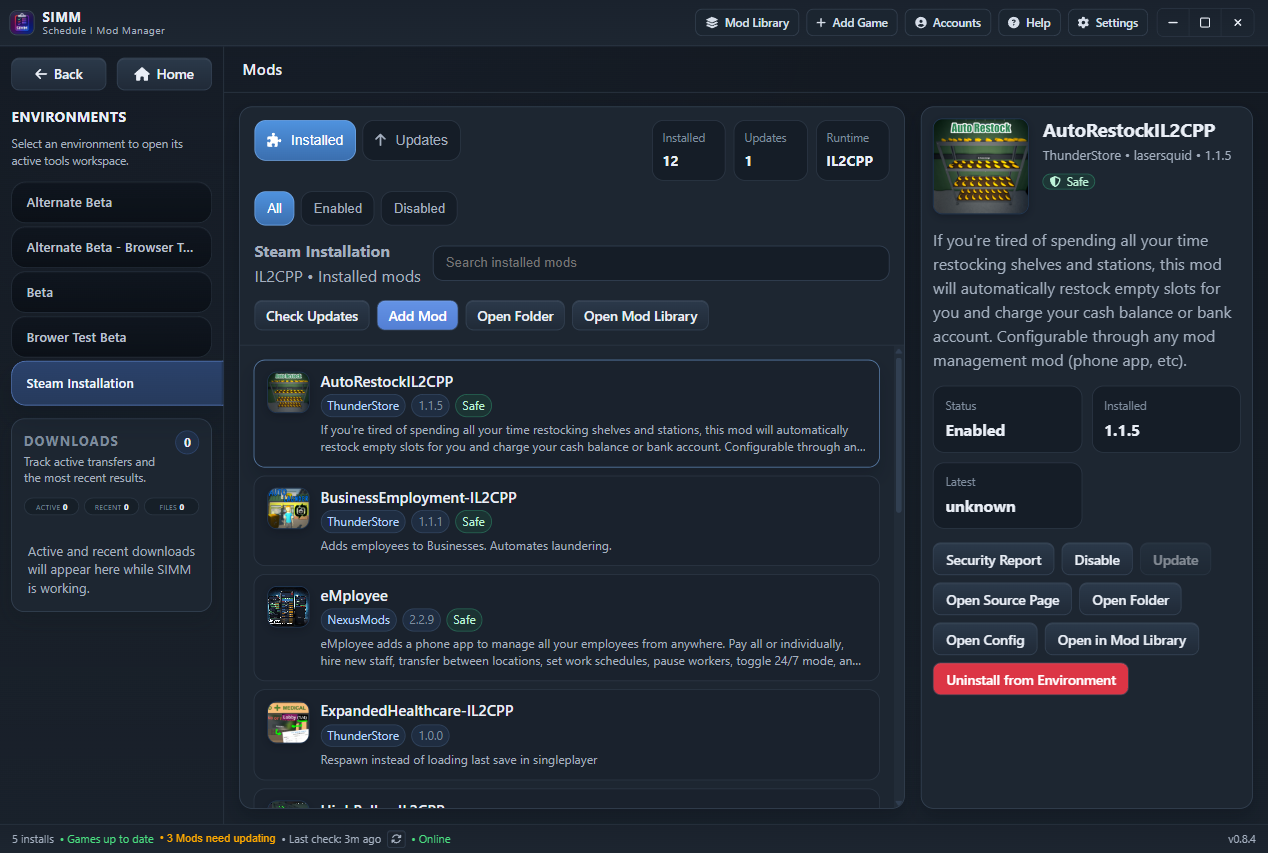Image resolution: width=1268 pixels, height=853 pixels.
Task: Click Safe badge on BusinessEmployment-IL2CPP row
Action: pos(473,522)
